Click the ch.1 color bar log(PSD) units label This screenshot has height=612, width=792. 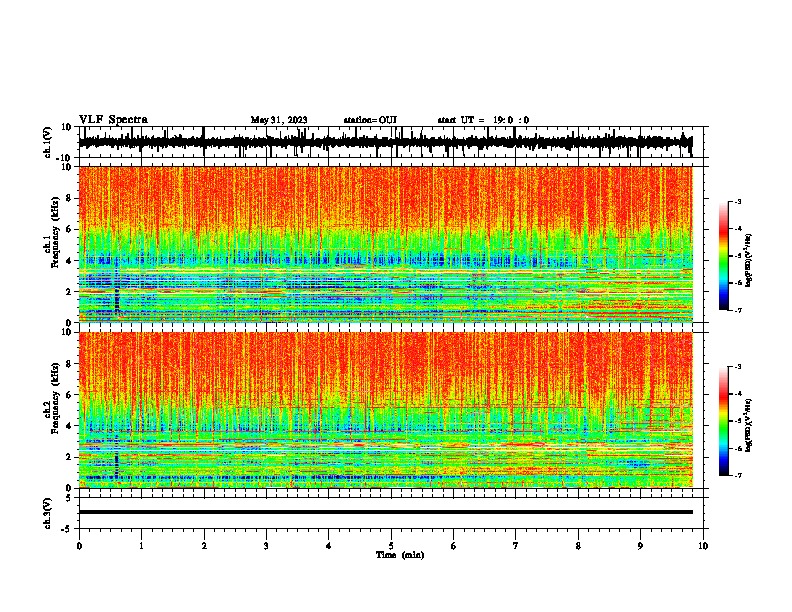(x=749, y=261)
